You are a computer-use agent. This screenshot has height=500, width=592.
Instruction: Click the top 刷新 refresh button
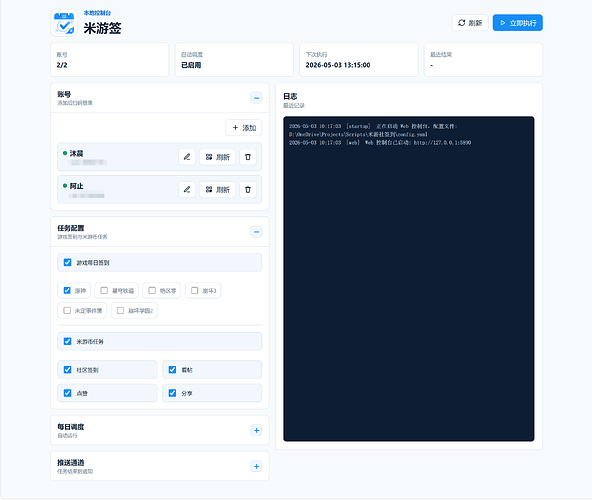point(470,23)
